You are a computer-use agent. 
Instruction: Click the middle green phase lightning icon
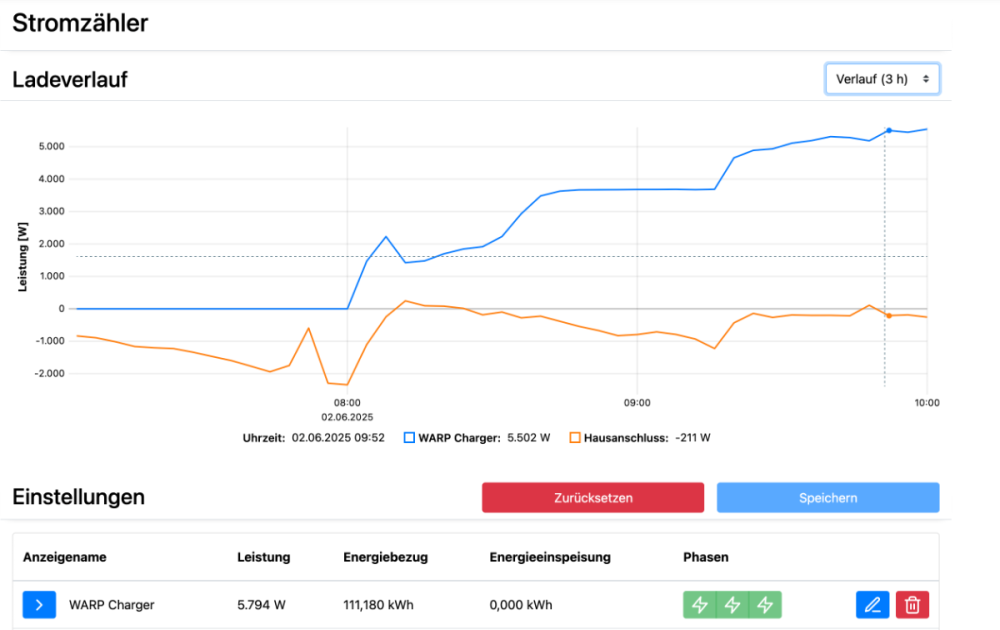(732, 605)
